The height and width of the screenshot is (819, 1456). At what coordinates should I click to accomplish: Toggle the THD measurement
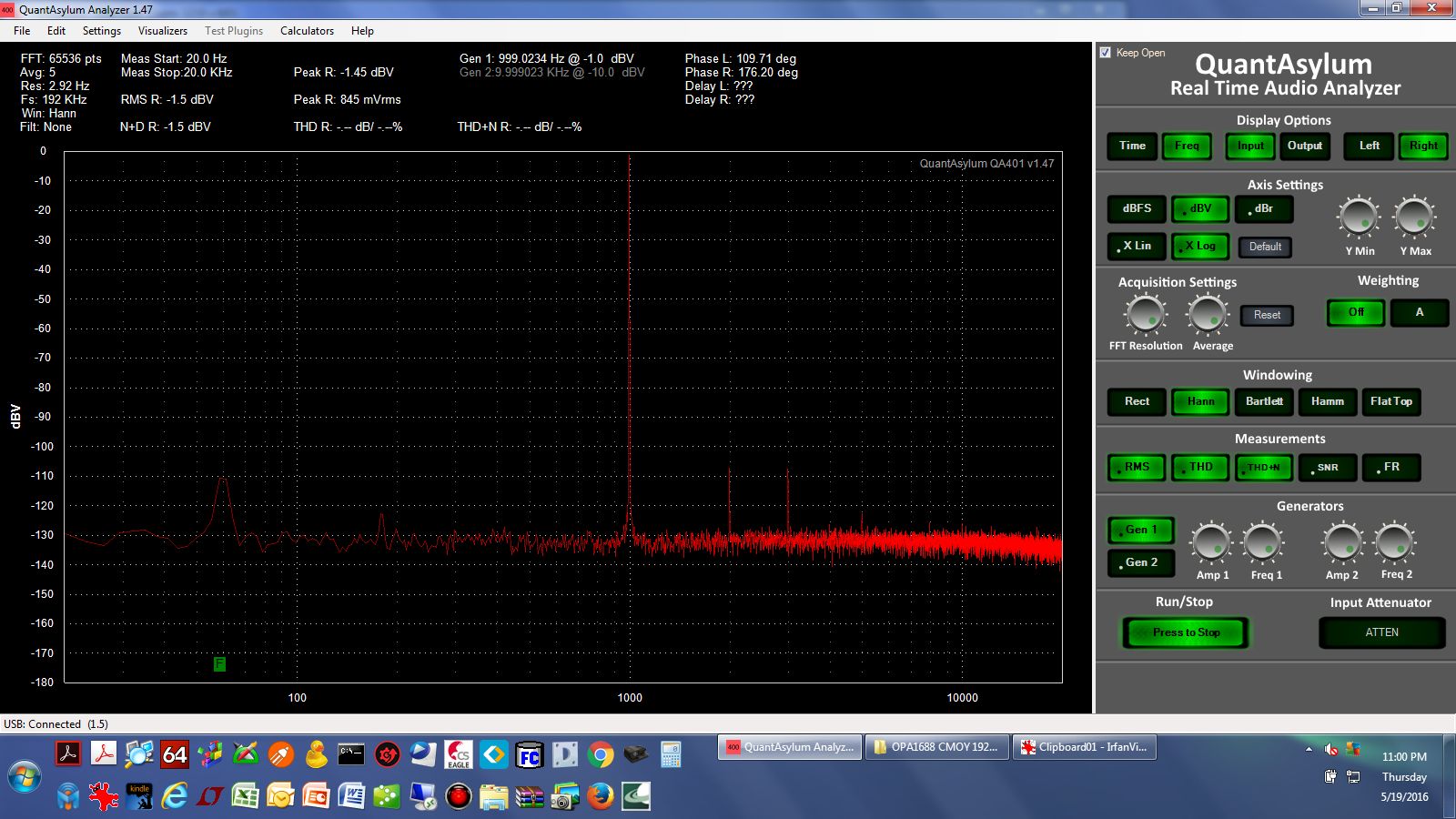(1200, 467)
